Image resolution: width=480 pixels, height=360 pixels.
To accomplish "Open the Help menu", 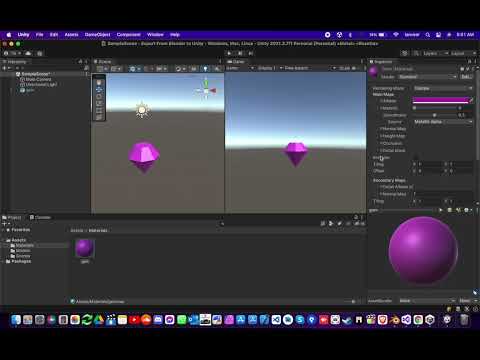I will [175, 35].
